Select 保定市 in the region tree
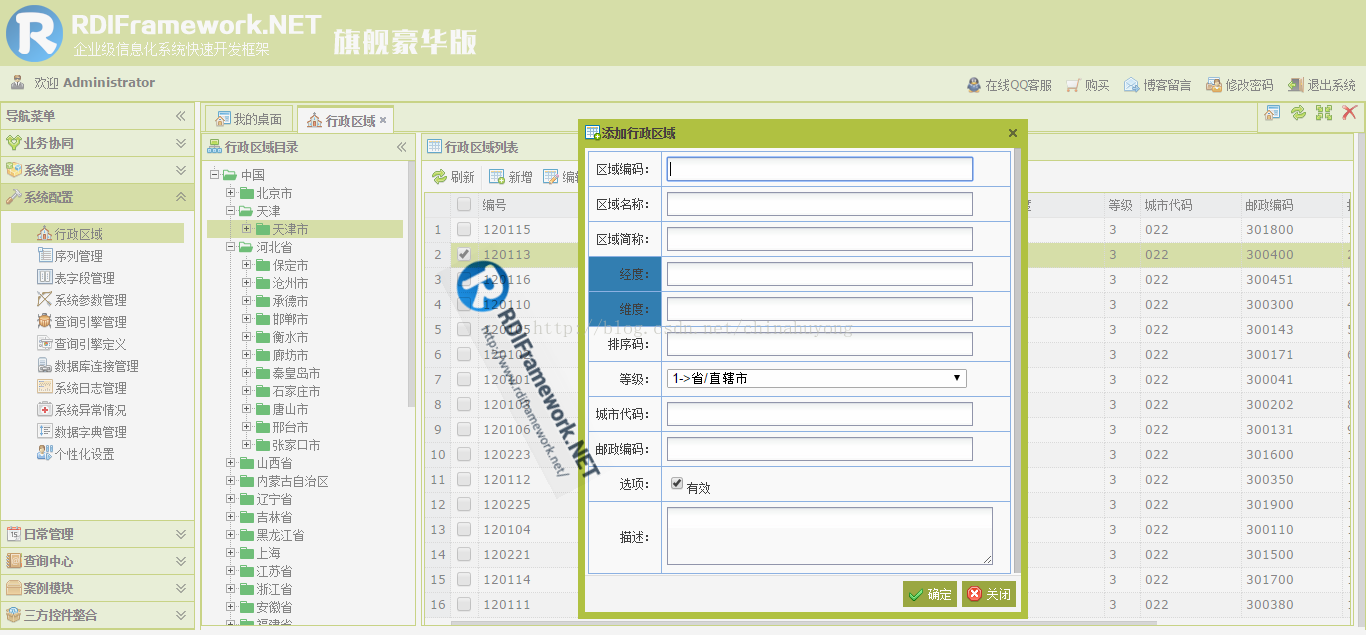Screen dimensions: 1366x635 (x=290, y=265)
